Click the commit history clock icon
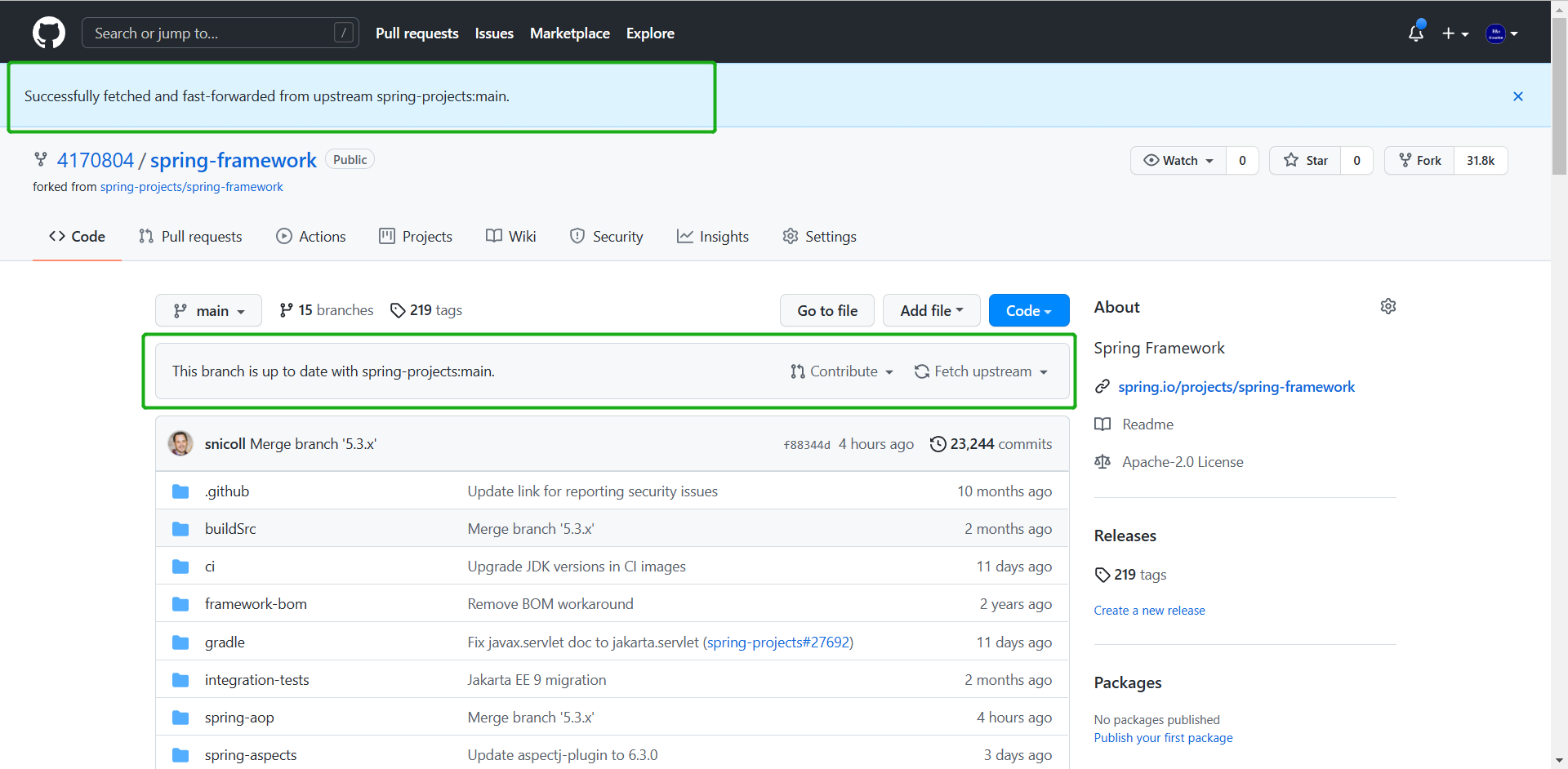The width and height of the screenshot is (1568, 769). click(938, 443)
